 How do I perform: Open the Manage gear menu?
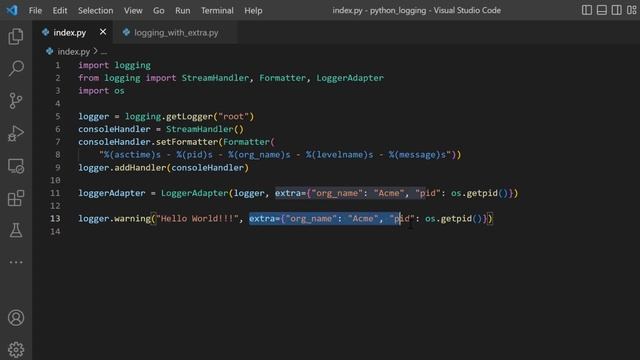[16, 349]
